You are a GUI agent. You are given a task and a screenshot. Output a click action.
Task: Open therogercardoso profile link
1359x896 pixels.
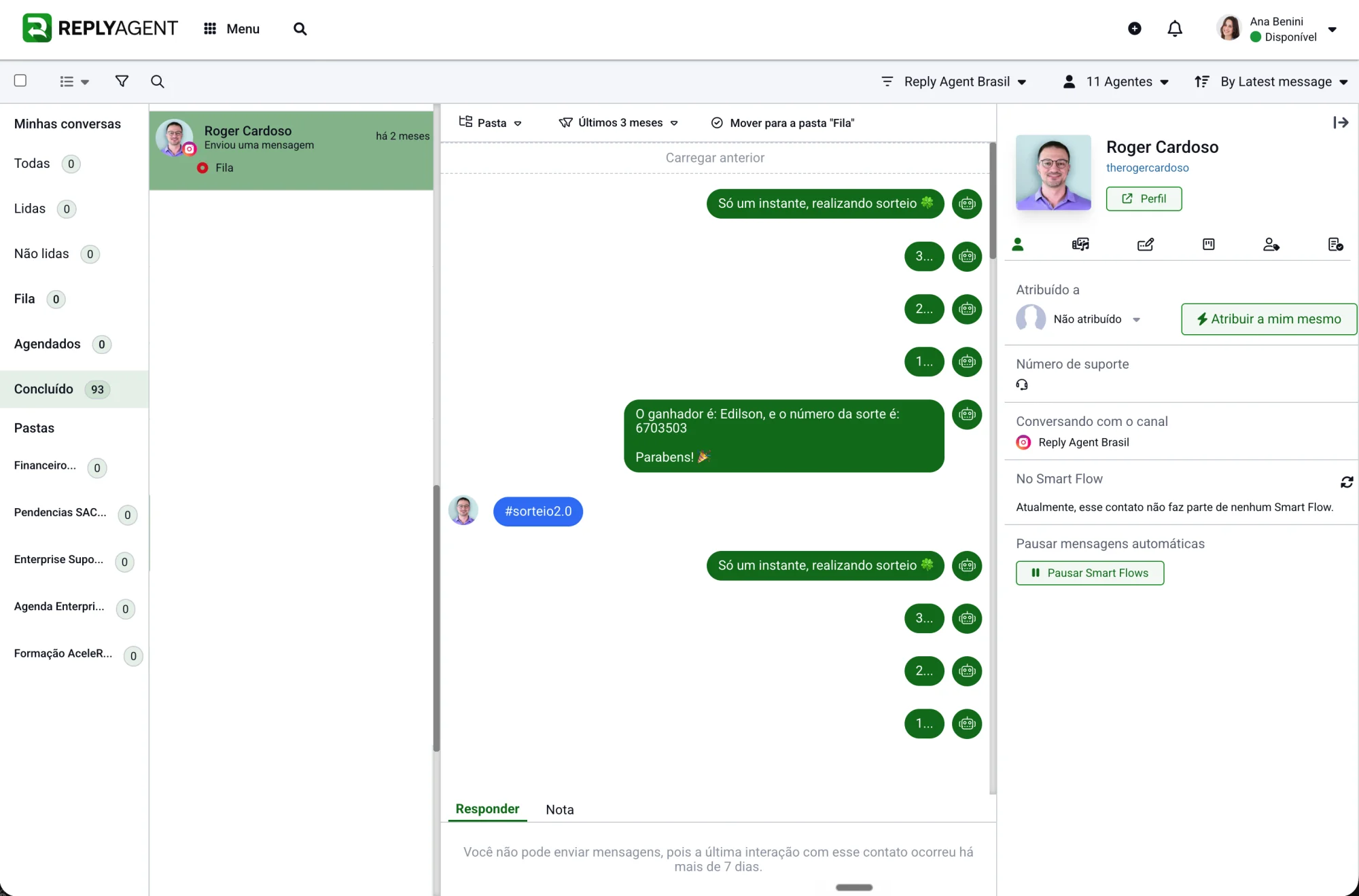point(1147,168)
